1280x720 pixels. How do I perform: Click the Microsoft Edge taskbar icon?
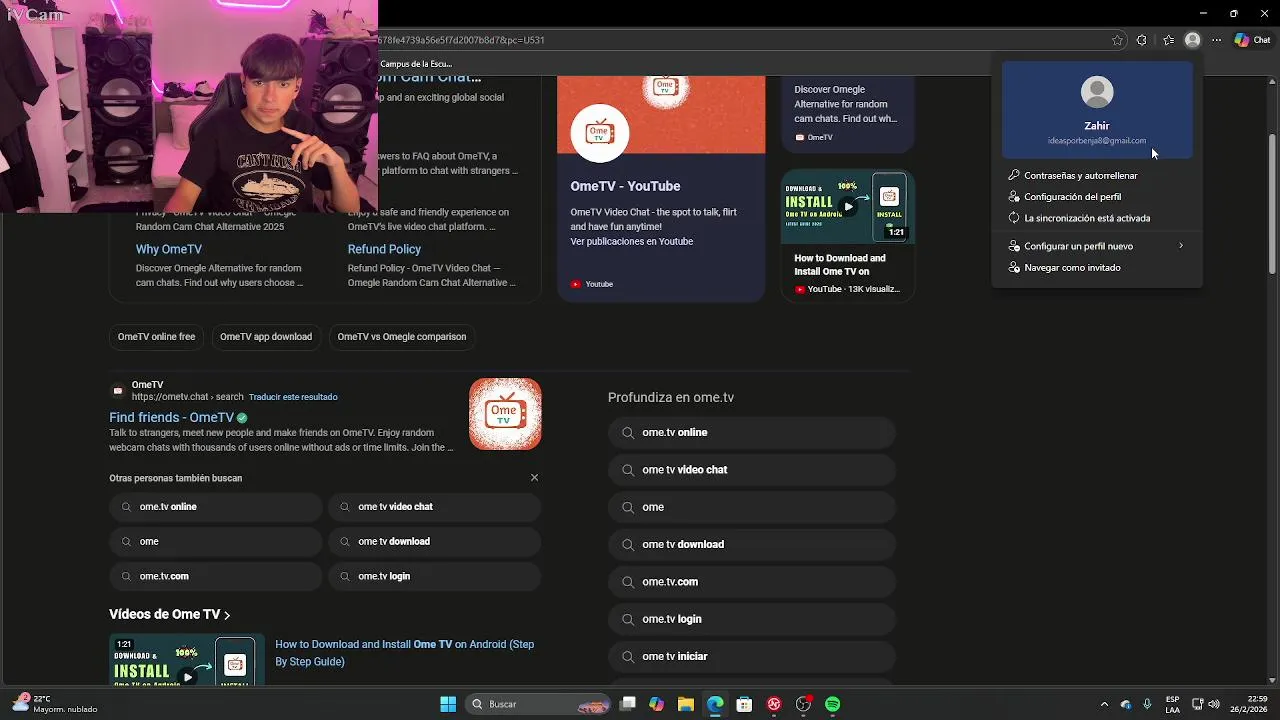click(x=715, y=704)
